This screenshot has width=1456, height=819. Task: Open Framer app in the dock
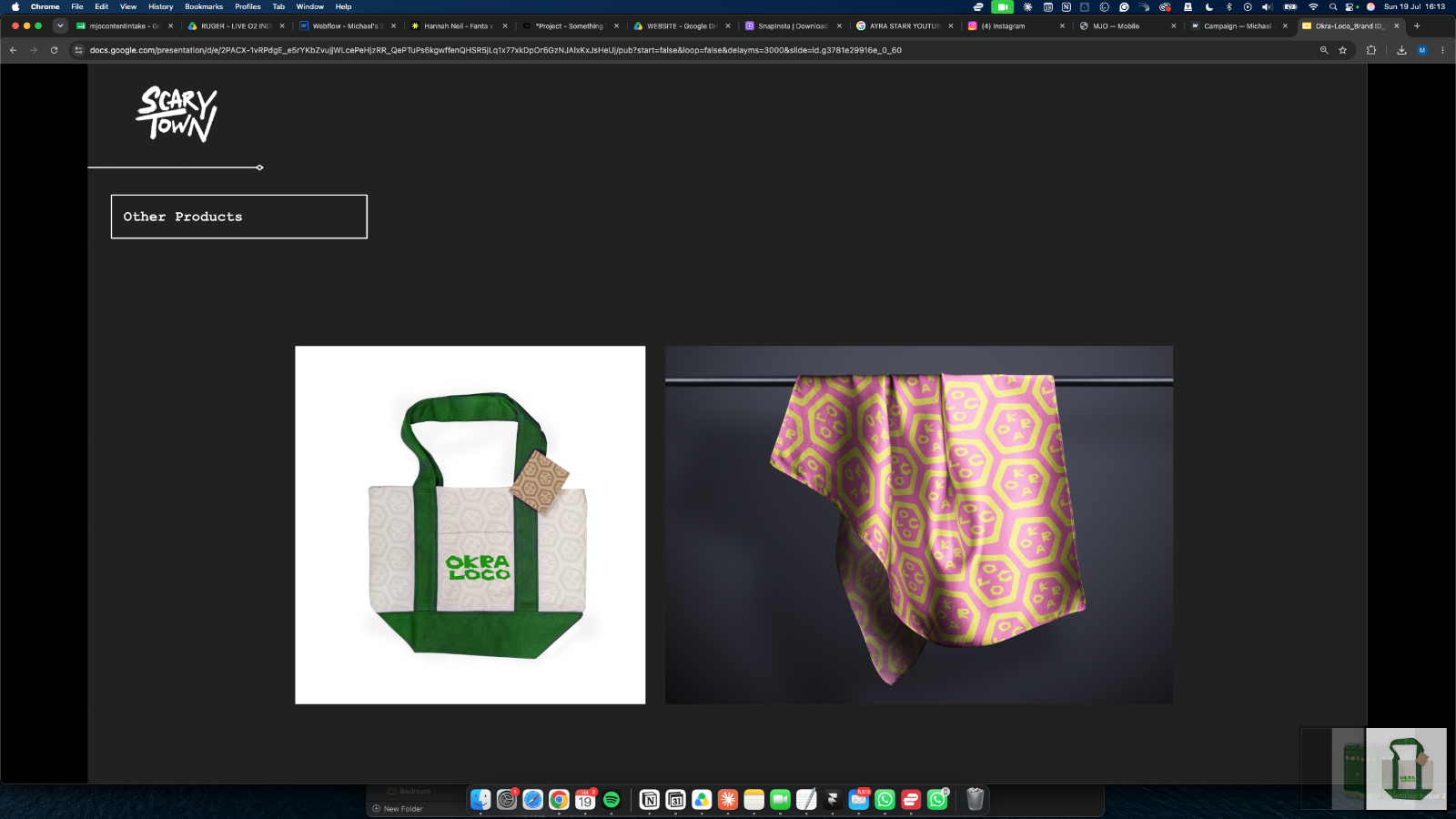[833, 799]
